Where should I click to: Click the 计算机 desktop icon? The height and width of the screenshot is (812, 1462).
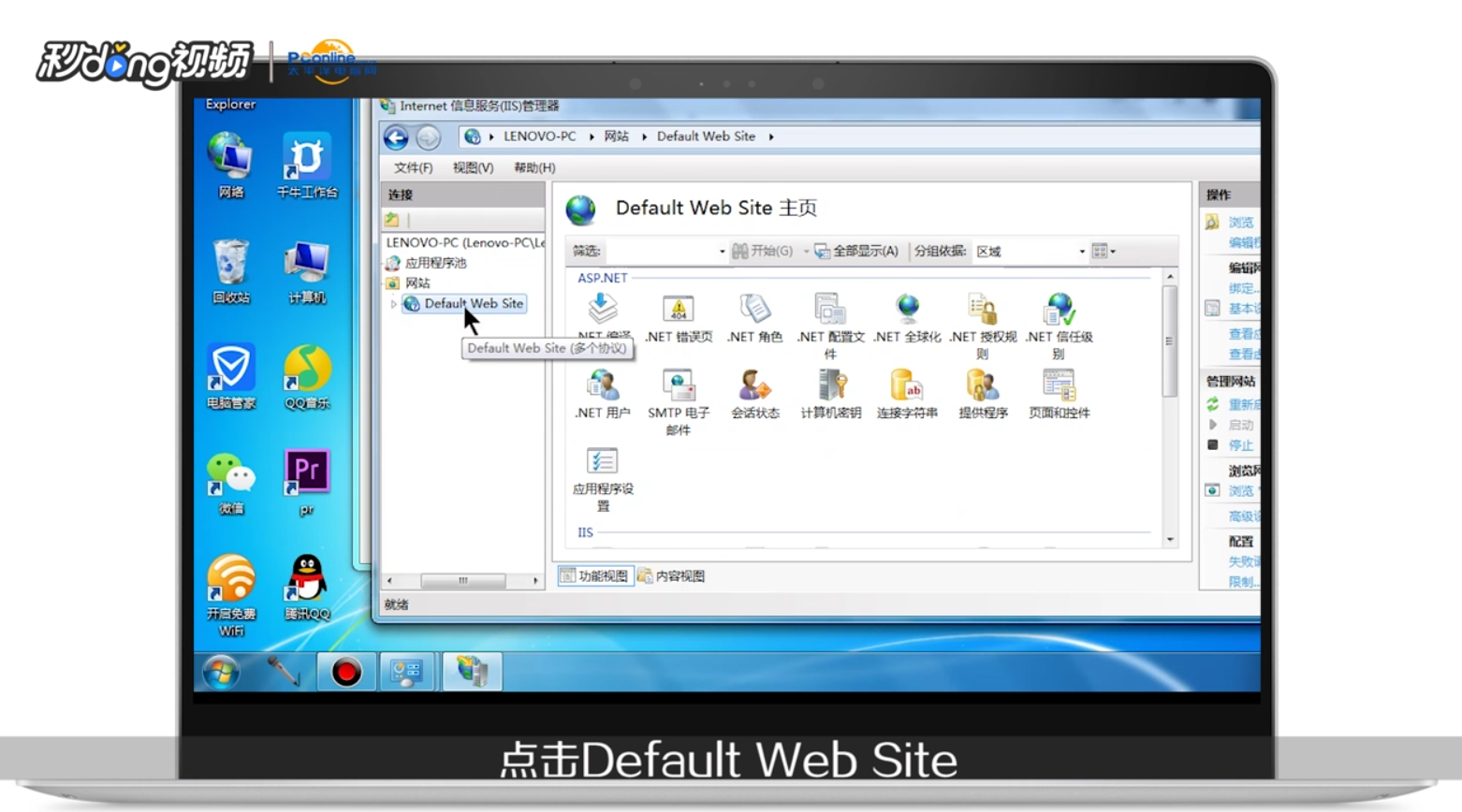(x=307, y=270)
